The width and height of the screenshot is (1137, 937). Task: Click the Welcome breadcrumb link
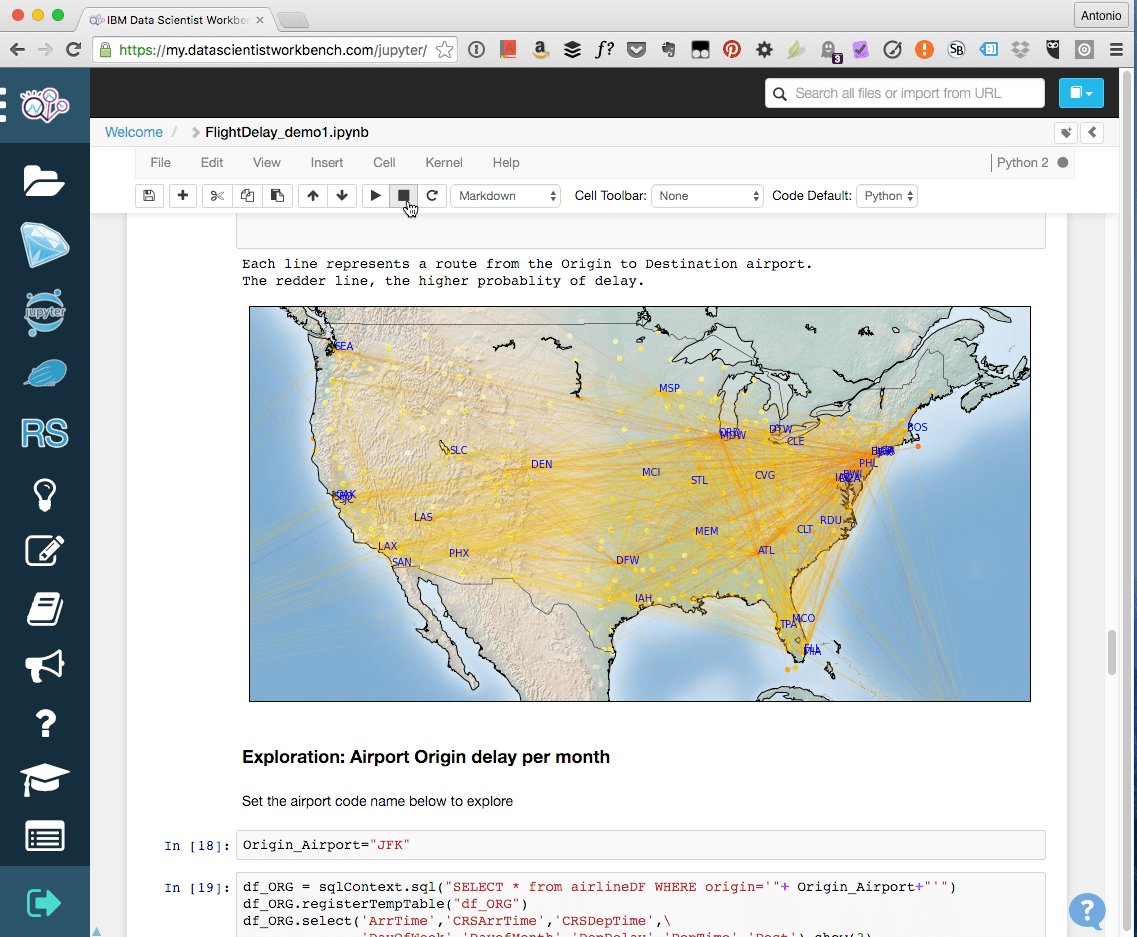[133, 132]
